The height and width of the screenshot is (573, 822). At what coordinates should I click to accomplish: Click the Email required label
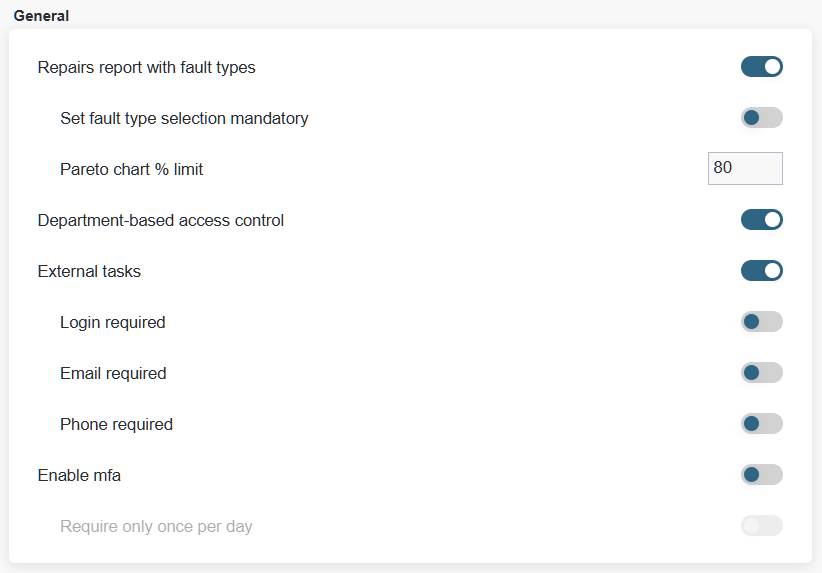point(113,373)
